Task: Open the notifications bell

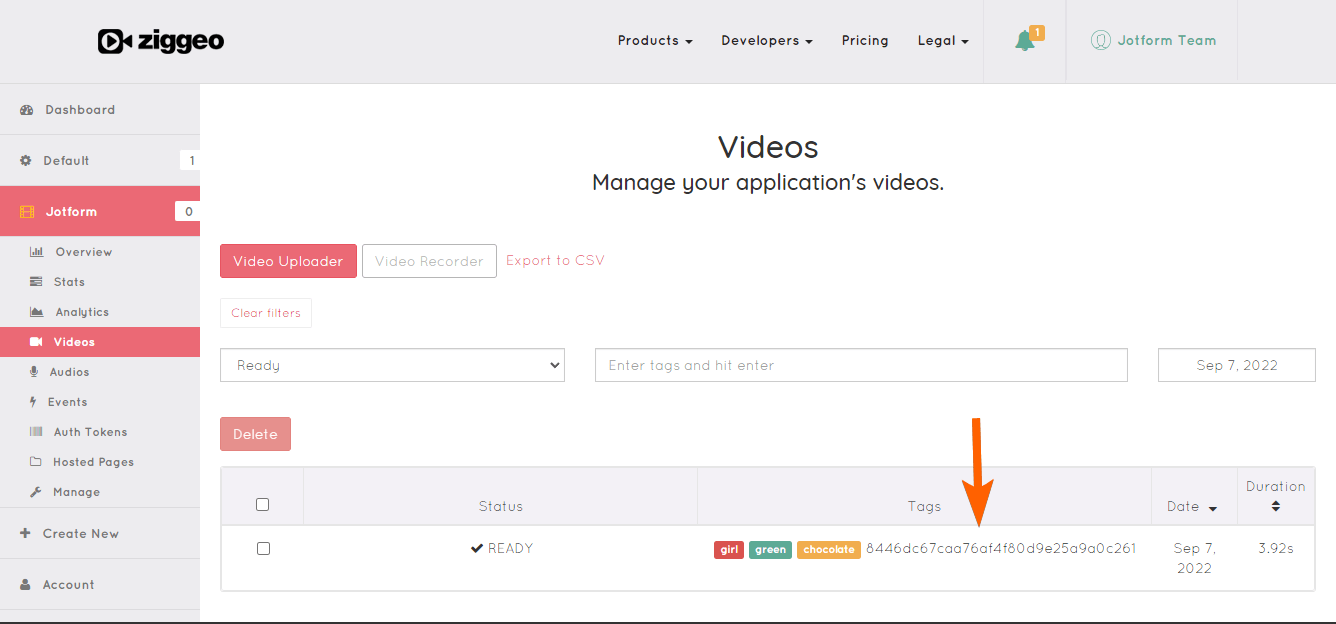Action: click(x=1024, y=41)
